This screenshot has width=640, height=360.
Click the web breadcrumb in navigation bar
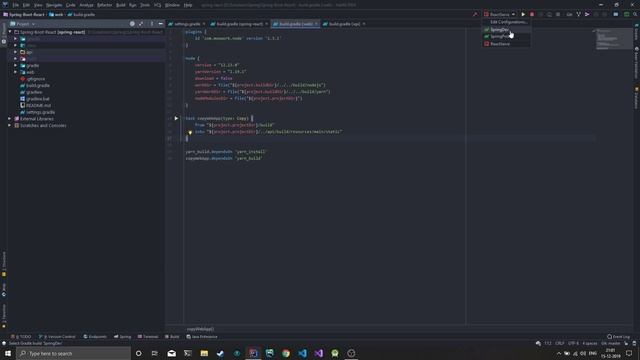[x=56, y=14]
